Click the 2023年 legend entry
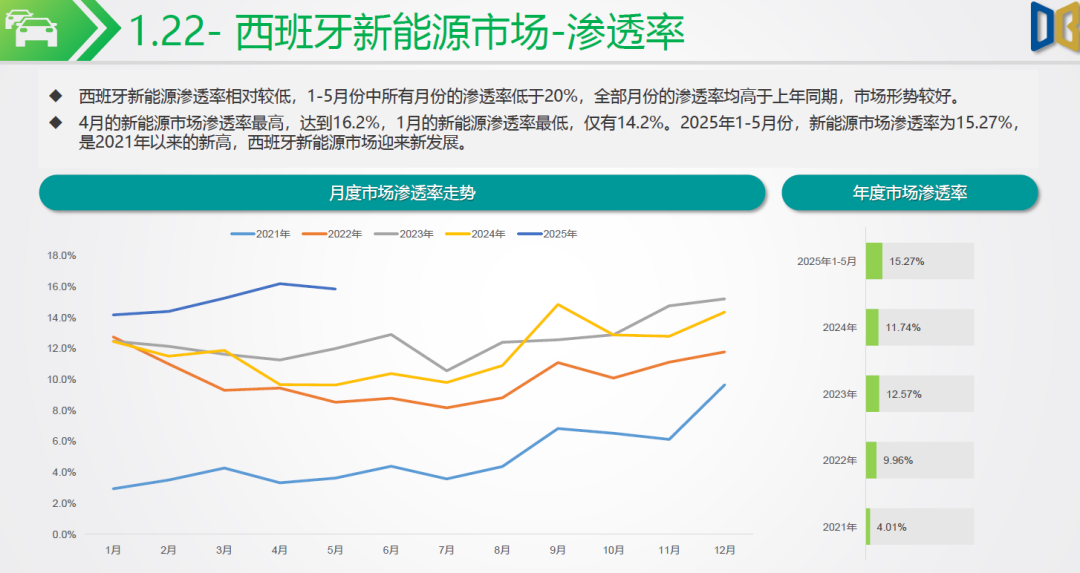Screen dimensions: 1080x573 [x=404, y=234]
